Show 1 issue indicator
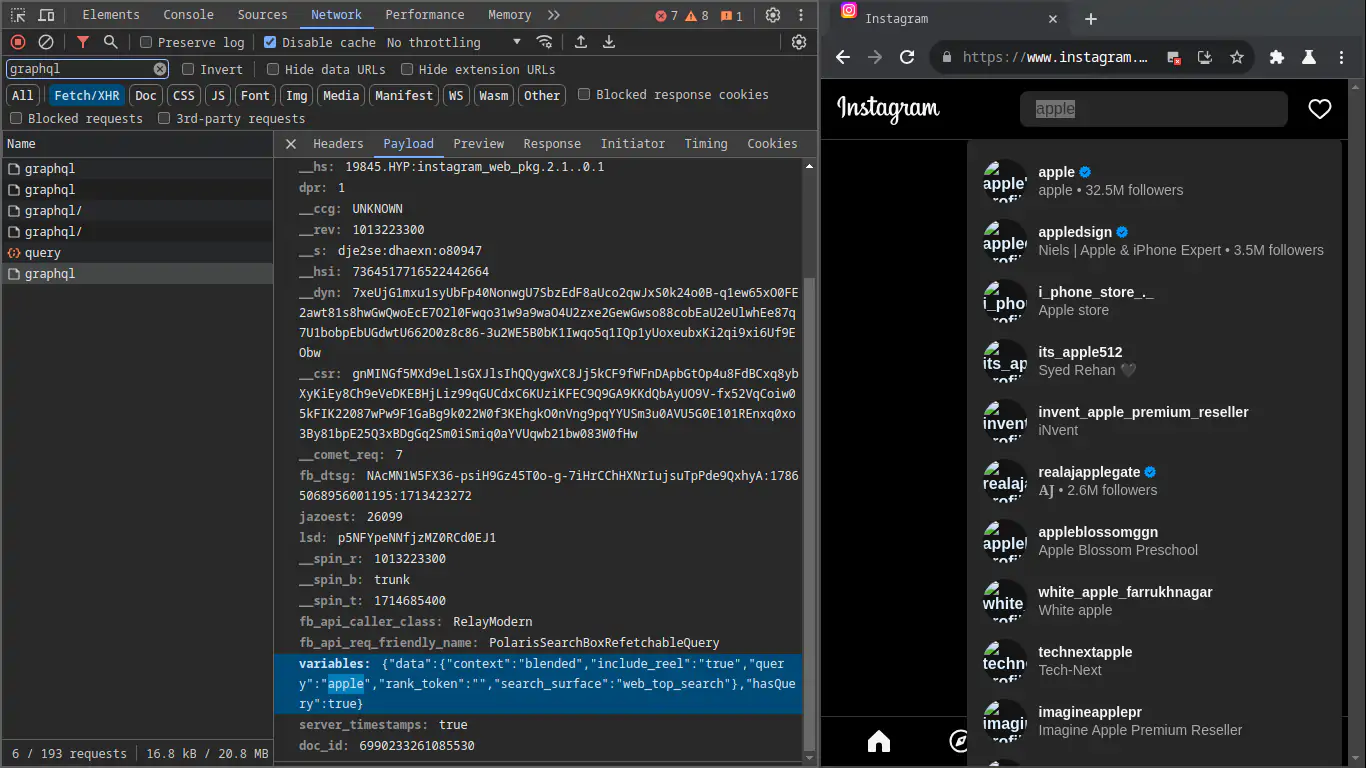1366x768 pixels. 732,16
